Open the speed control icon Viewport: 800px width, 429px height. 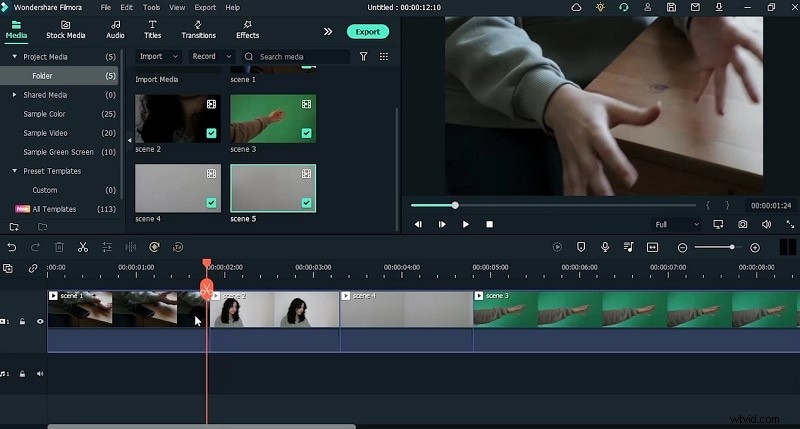pyautogui.click(x=154, y=247)
